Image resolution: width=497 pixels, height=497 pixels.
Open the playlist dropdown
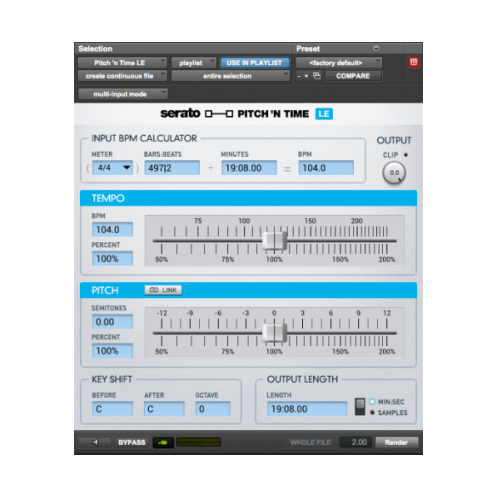tap(194, 63)
